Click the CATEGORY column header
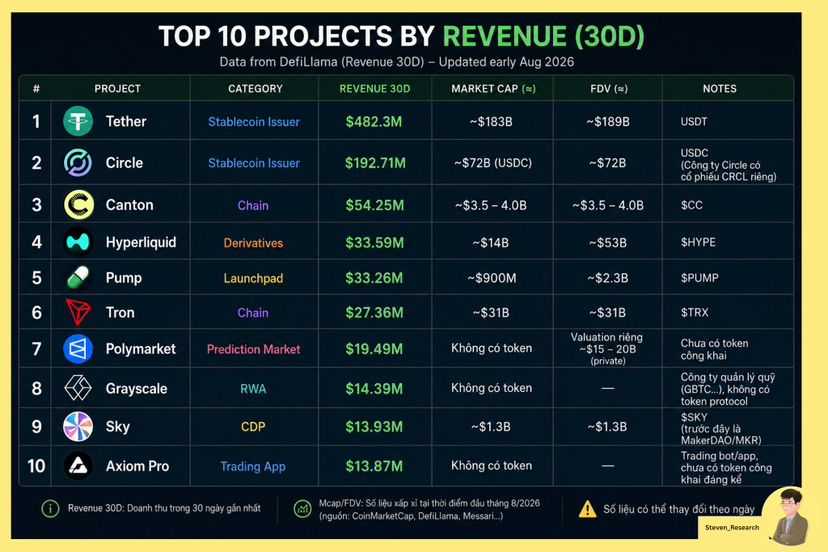The width and height of the screenshot is (828, 552). coord(255,89)
